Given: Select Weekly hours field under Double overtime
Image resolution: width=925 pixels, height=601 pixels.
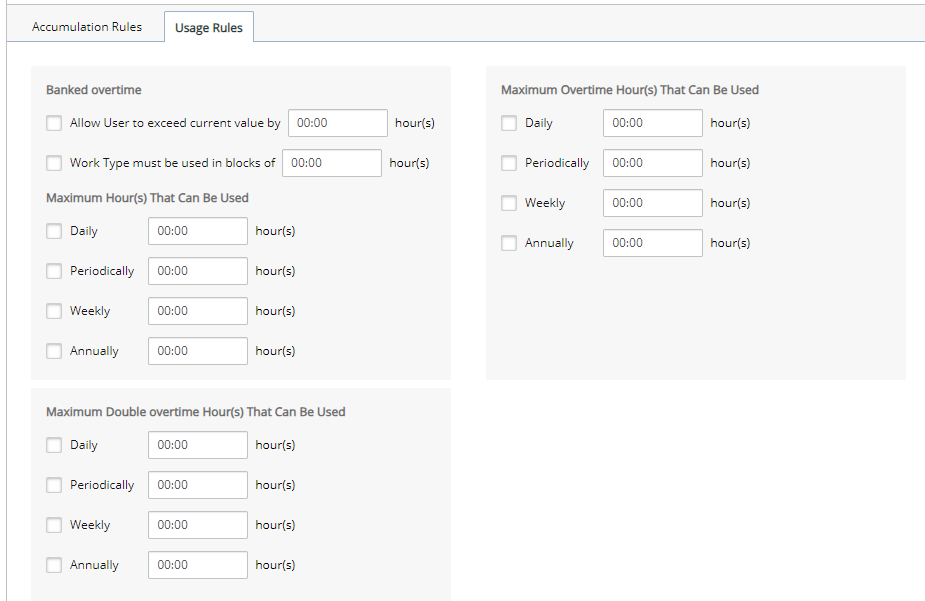Looking at the screenshot, I should click(198, 526).
